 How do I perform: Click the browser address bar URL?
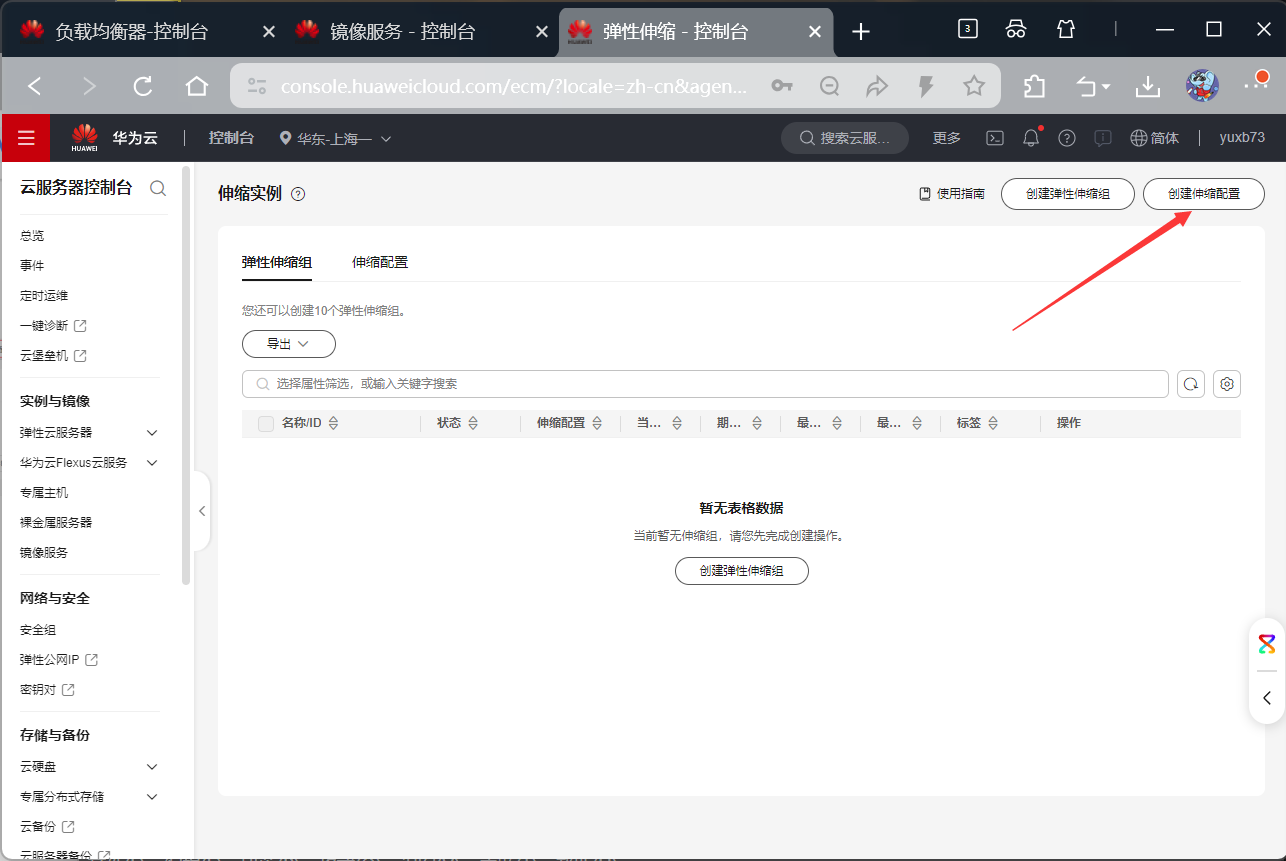point(514,87)
